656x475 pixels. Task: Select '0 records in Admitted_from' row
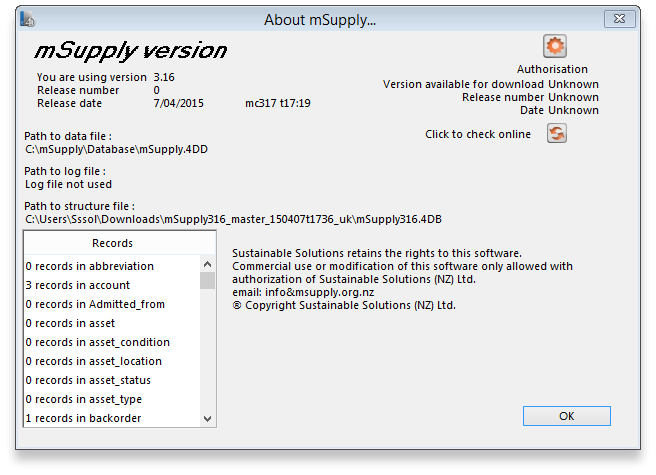coord(95,304)
